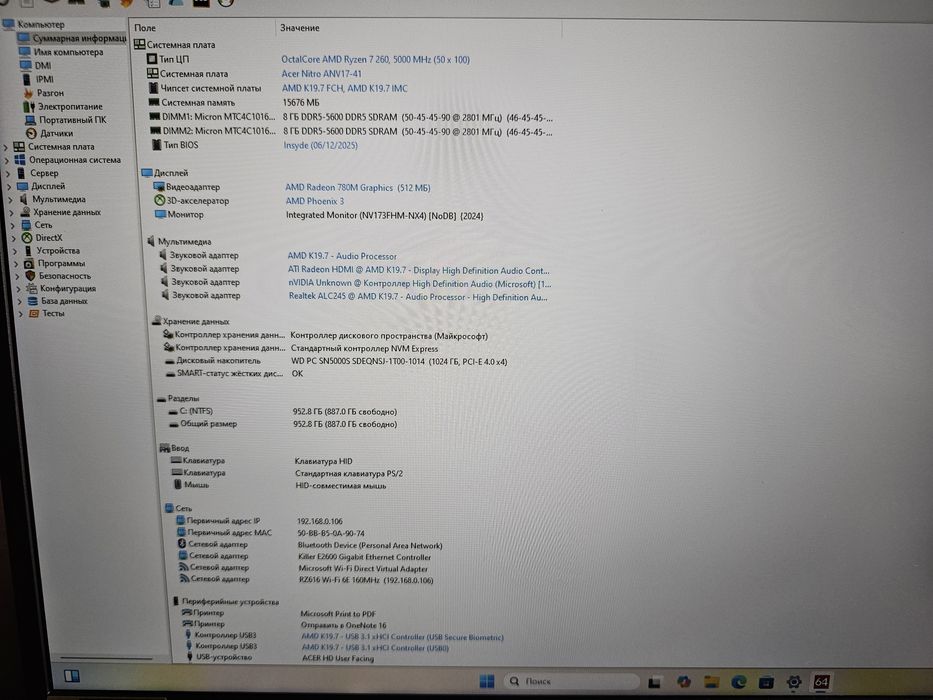Screen dimensions: 933x700
Task: Click the Значение column header
Action: click(x=300, y=27)
